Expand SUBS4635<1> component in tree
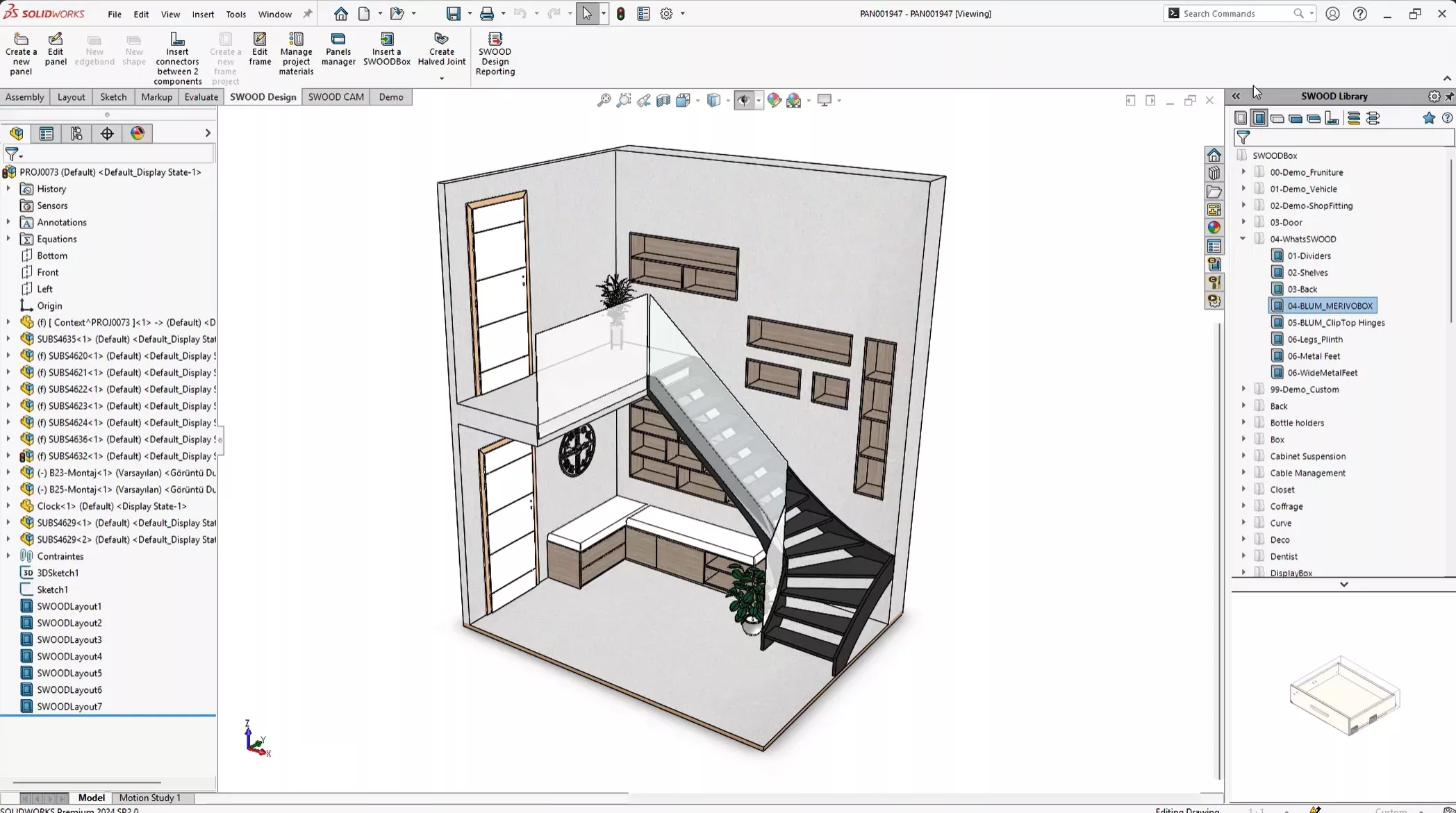 (8, 339)
